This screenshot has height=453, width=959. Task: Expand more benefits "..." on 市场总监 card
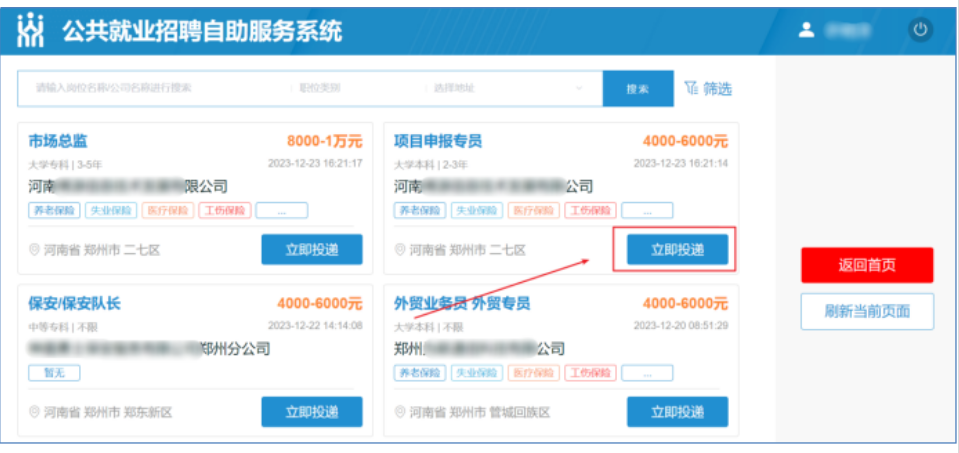281,211
